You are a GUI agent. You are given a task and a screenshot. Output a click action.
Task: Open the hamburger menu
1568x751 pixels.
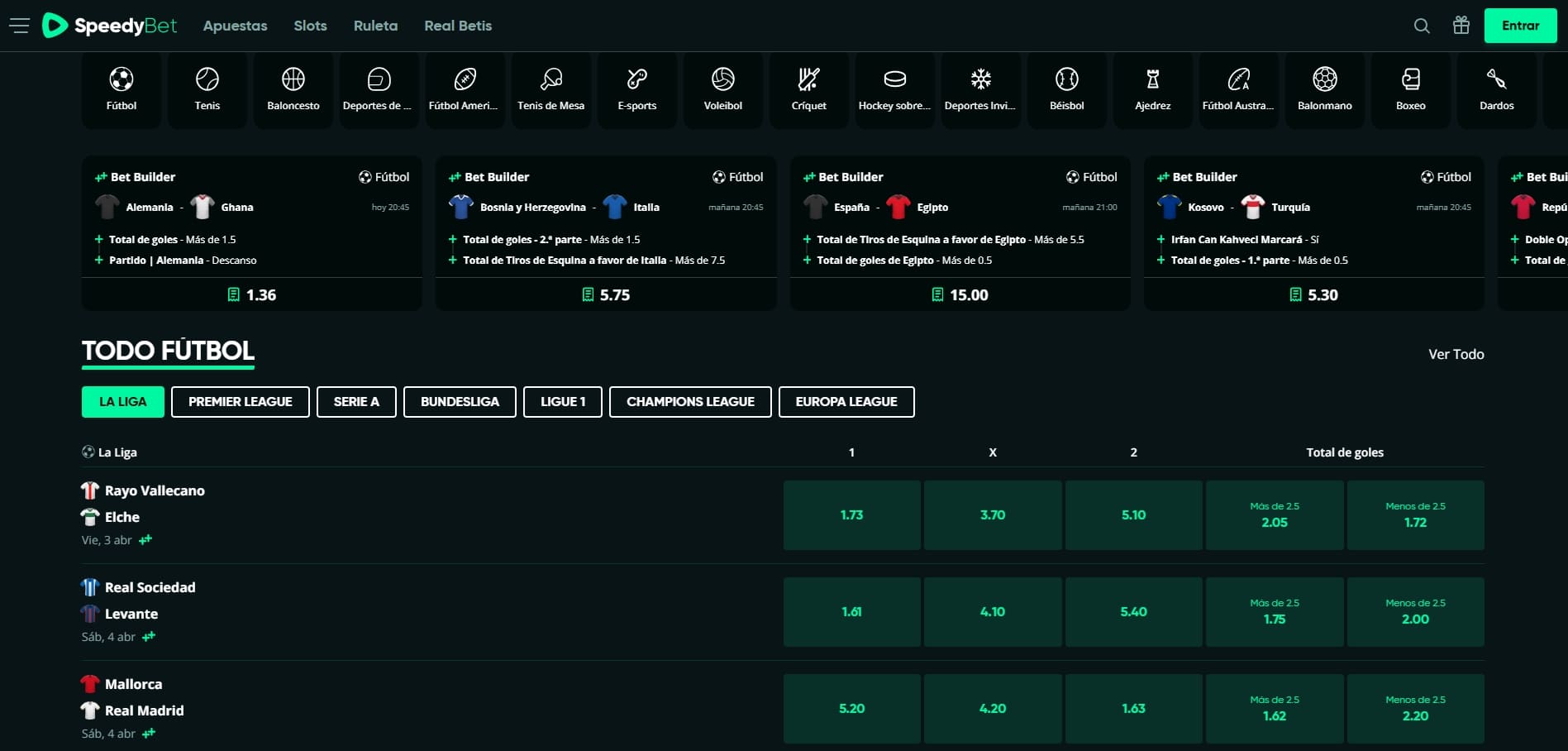point(19,26)
